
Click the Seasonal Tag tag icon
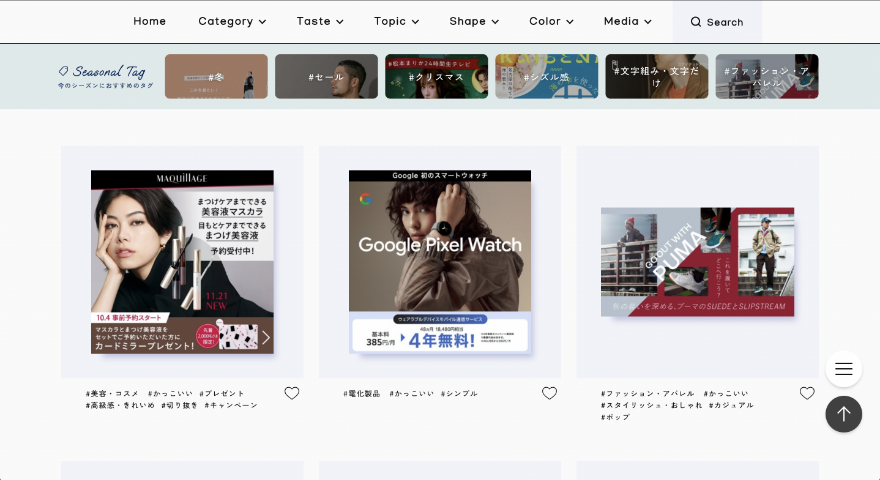click(x=63, y=71)
